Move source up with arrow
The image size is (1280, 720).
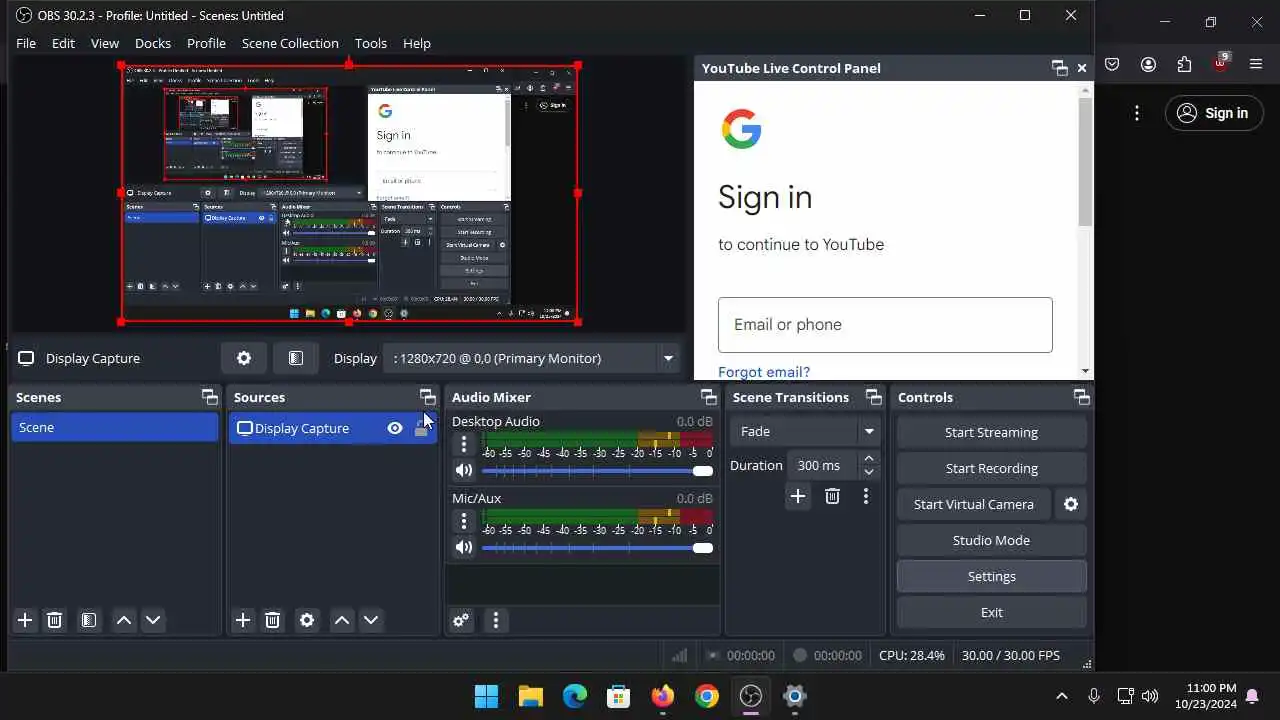click(342, 620)
